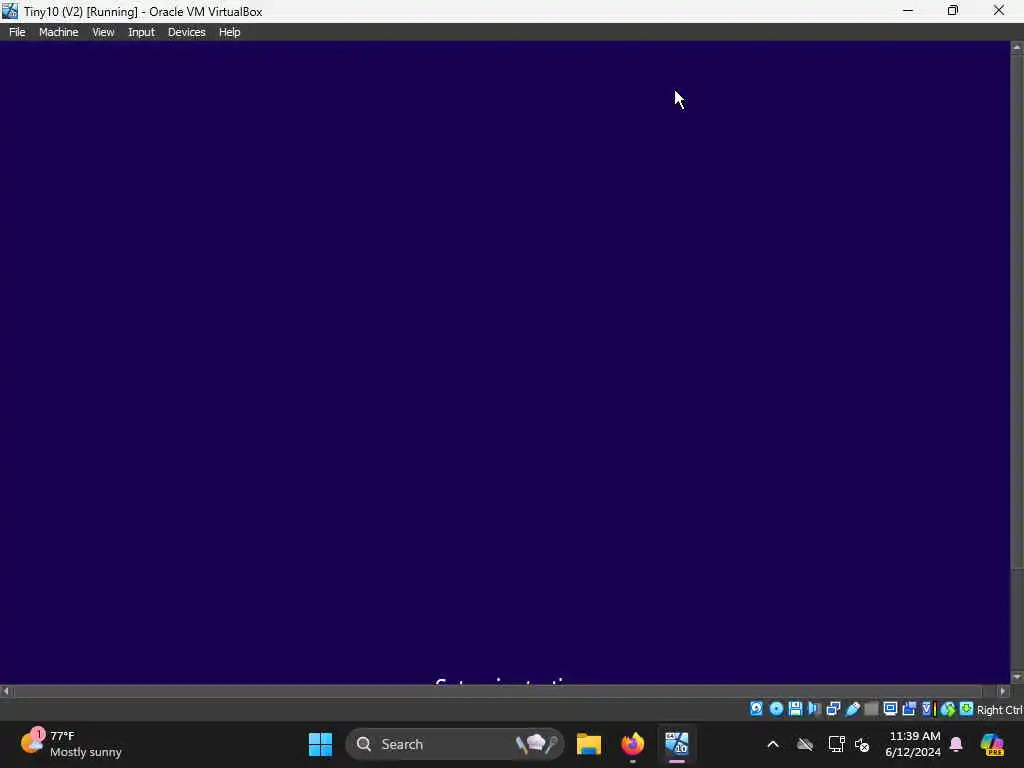Click the network tray icon
Viewport: 1024px width, 768px height.
(837, 744)
